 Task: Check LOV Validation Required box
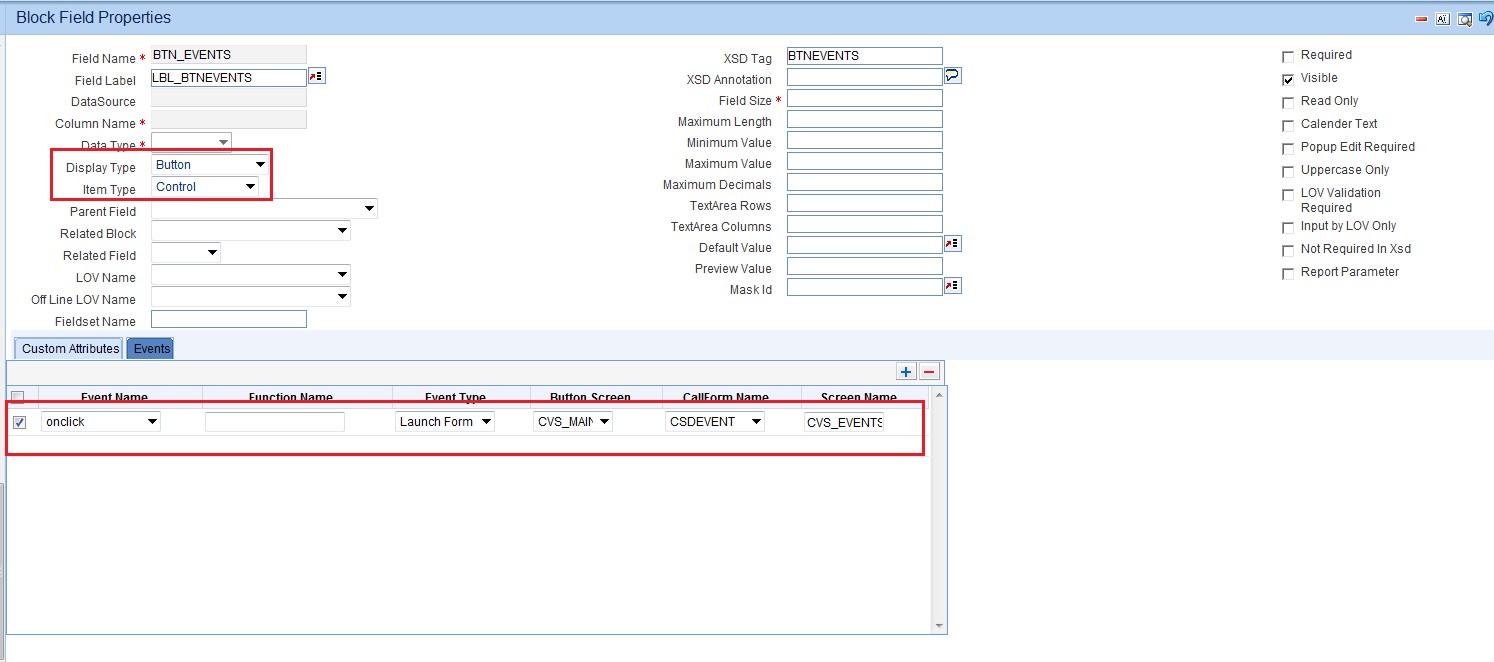[x=1288, y=194]
